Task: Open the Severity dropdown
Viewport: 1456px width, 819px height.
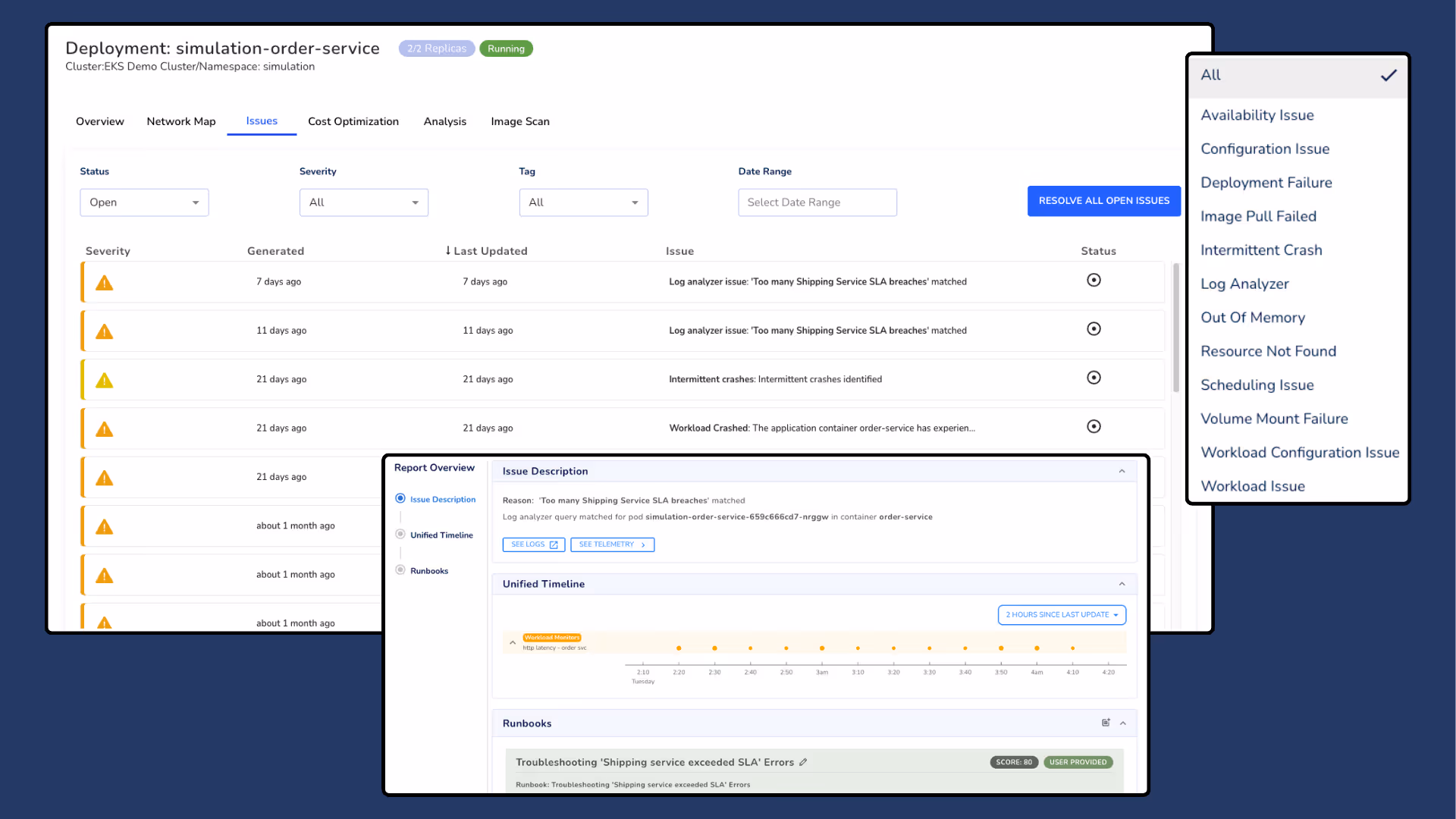Action: [364, 202]
